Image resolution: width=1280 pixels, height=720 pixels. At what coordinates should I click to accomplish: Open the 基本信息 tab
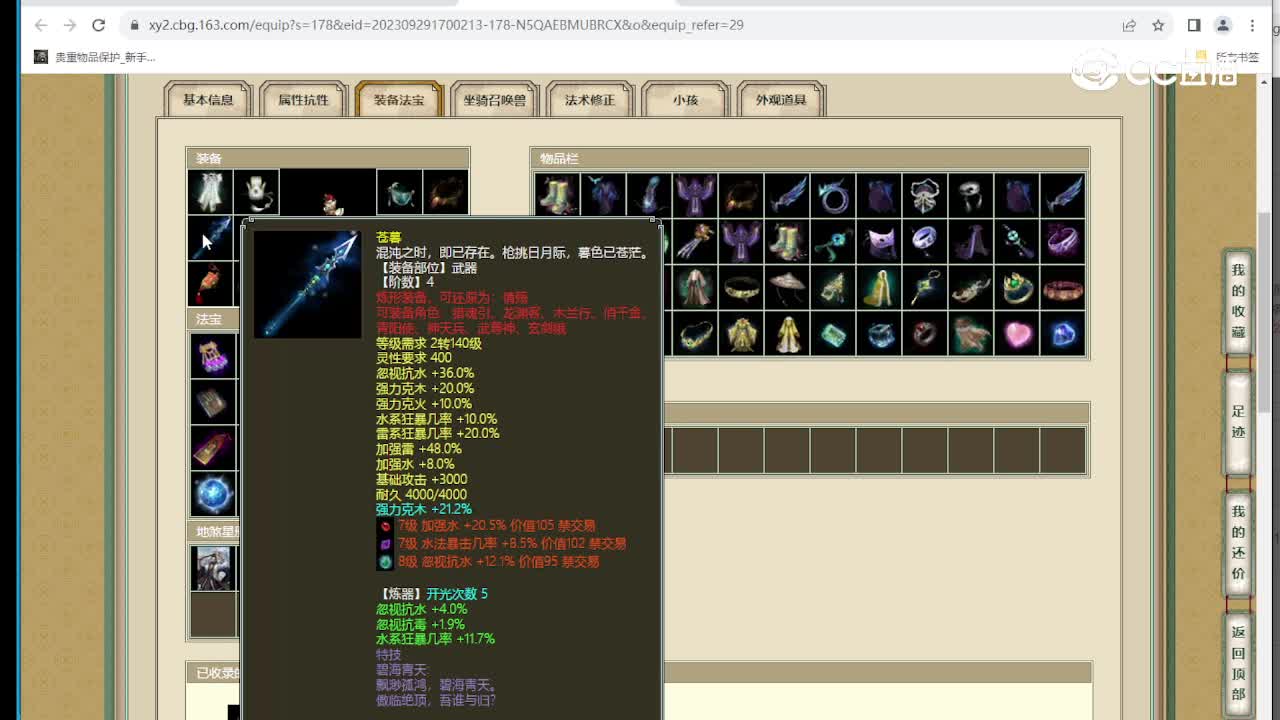208,100
